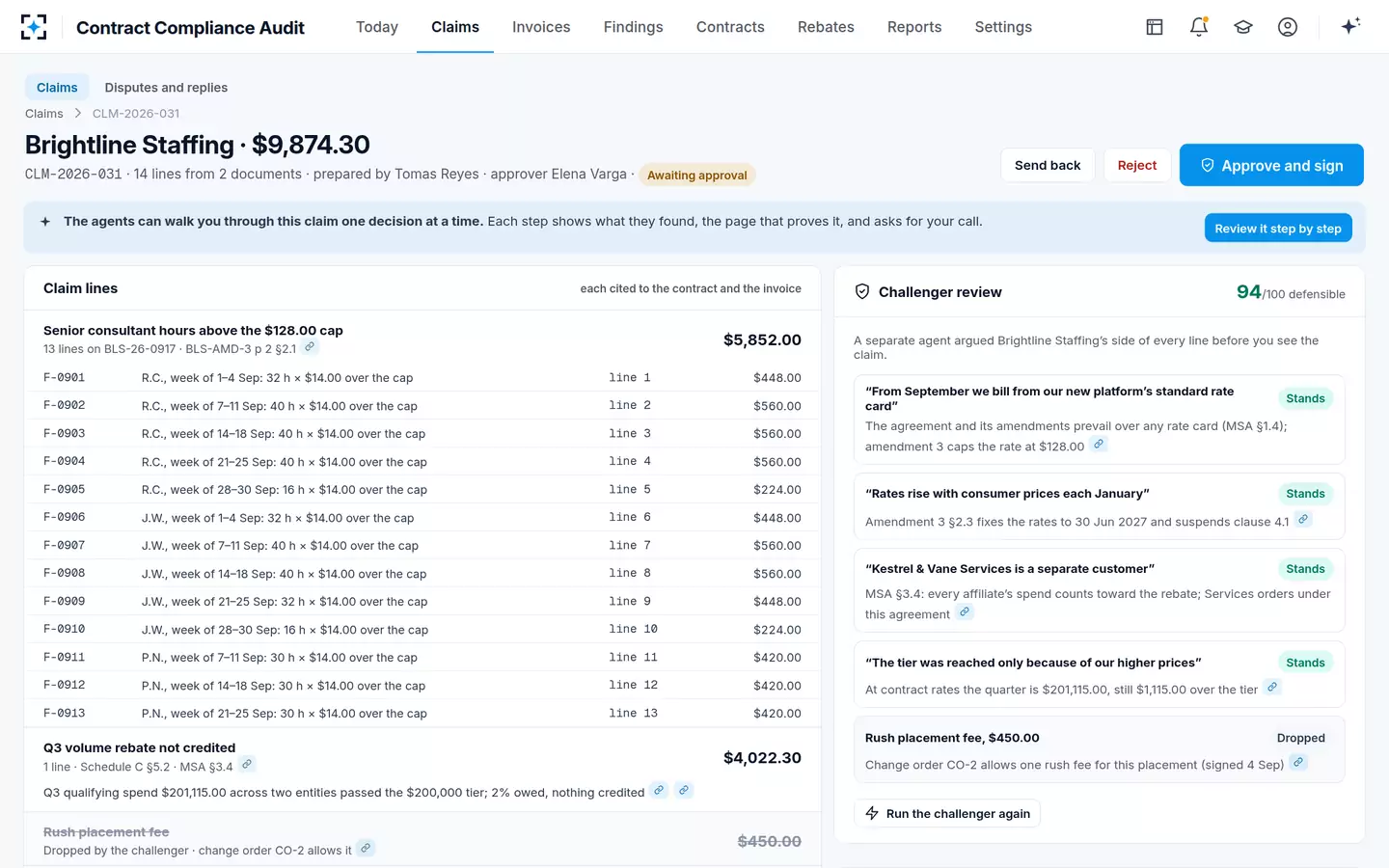1389x868 pixels.
Task: Open the notifications bell
Action: [x=1199, y=27]
